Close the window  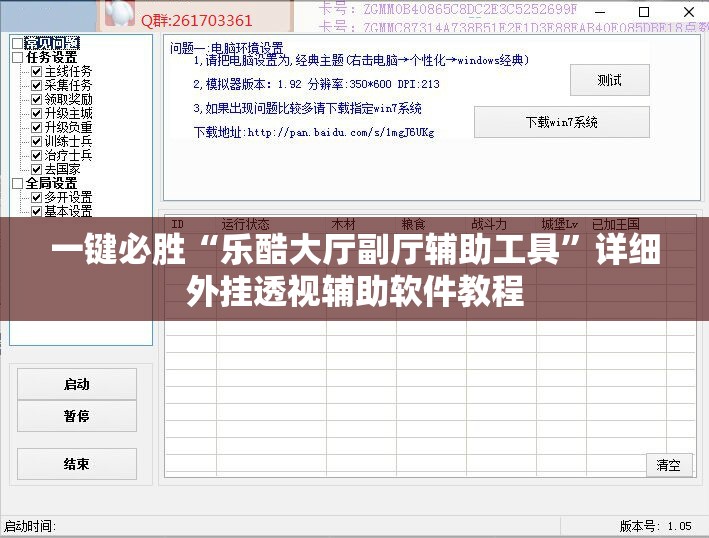pyautogui.click(x=689, y=12)
